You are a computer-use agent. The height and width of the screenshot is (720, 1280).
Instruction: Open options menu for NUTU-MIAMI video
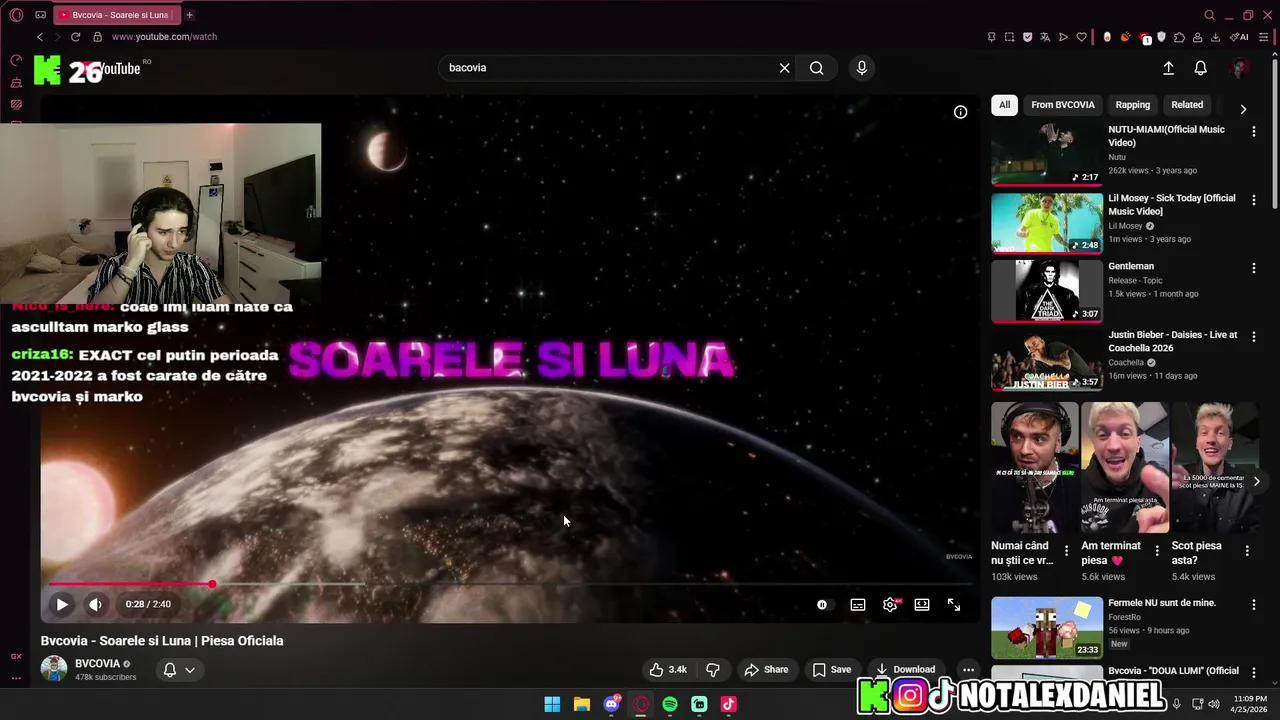click(x=1254, y=131)
